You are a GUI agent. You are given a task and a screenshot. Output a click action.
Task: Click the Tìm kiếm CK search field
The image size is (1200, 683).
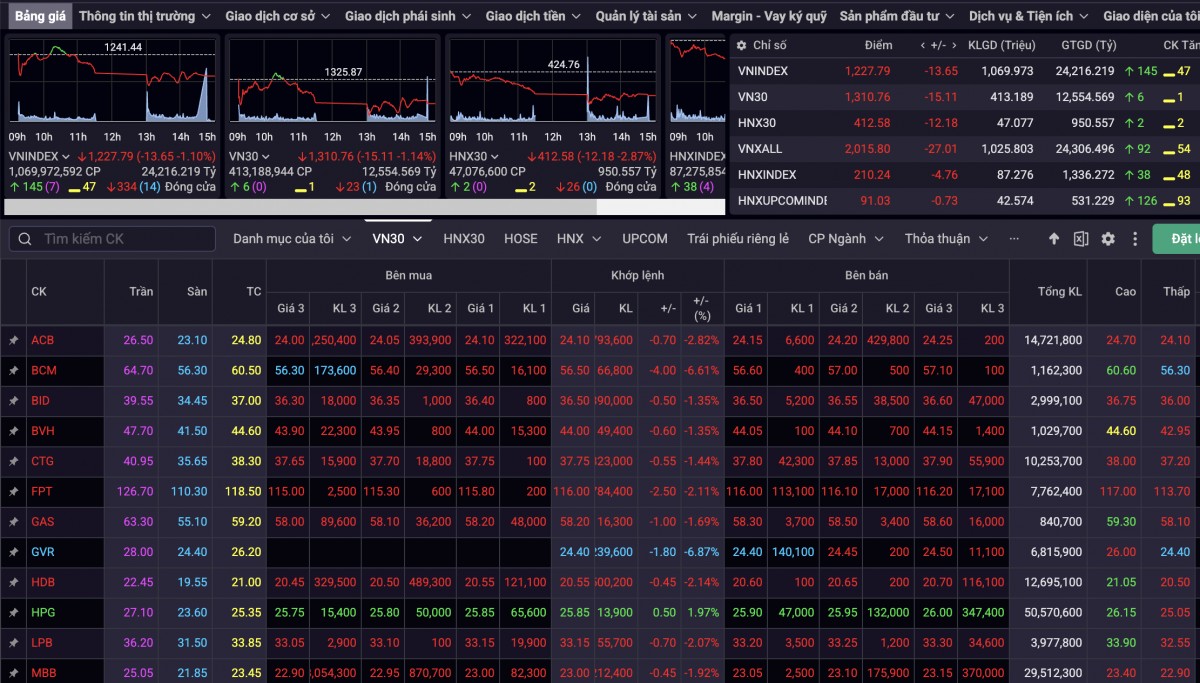113,239
